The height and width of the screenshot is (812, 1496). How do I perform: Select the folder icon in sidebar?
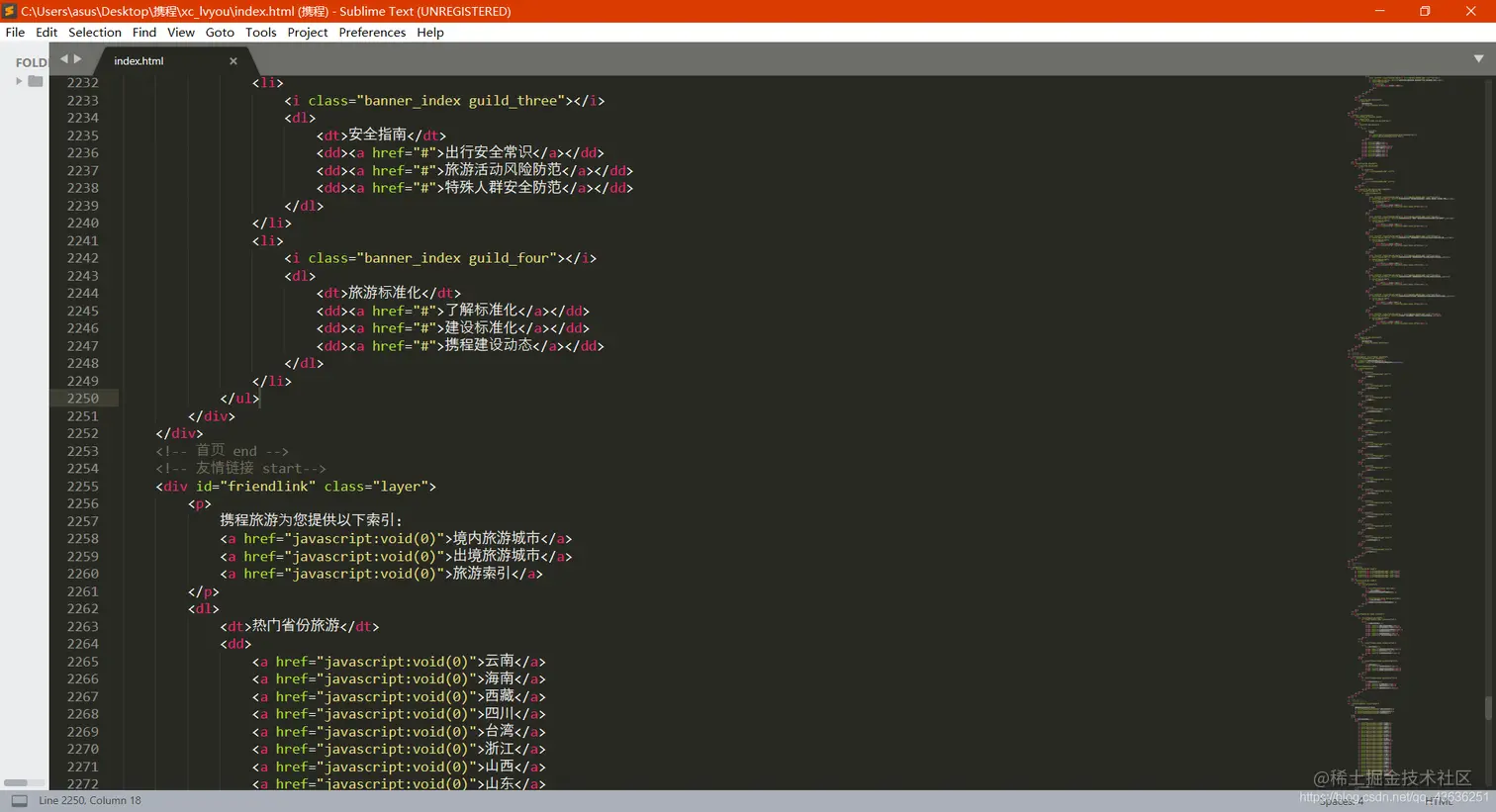[x=36, y=81]
